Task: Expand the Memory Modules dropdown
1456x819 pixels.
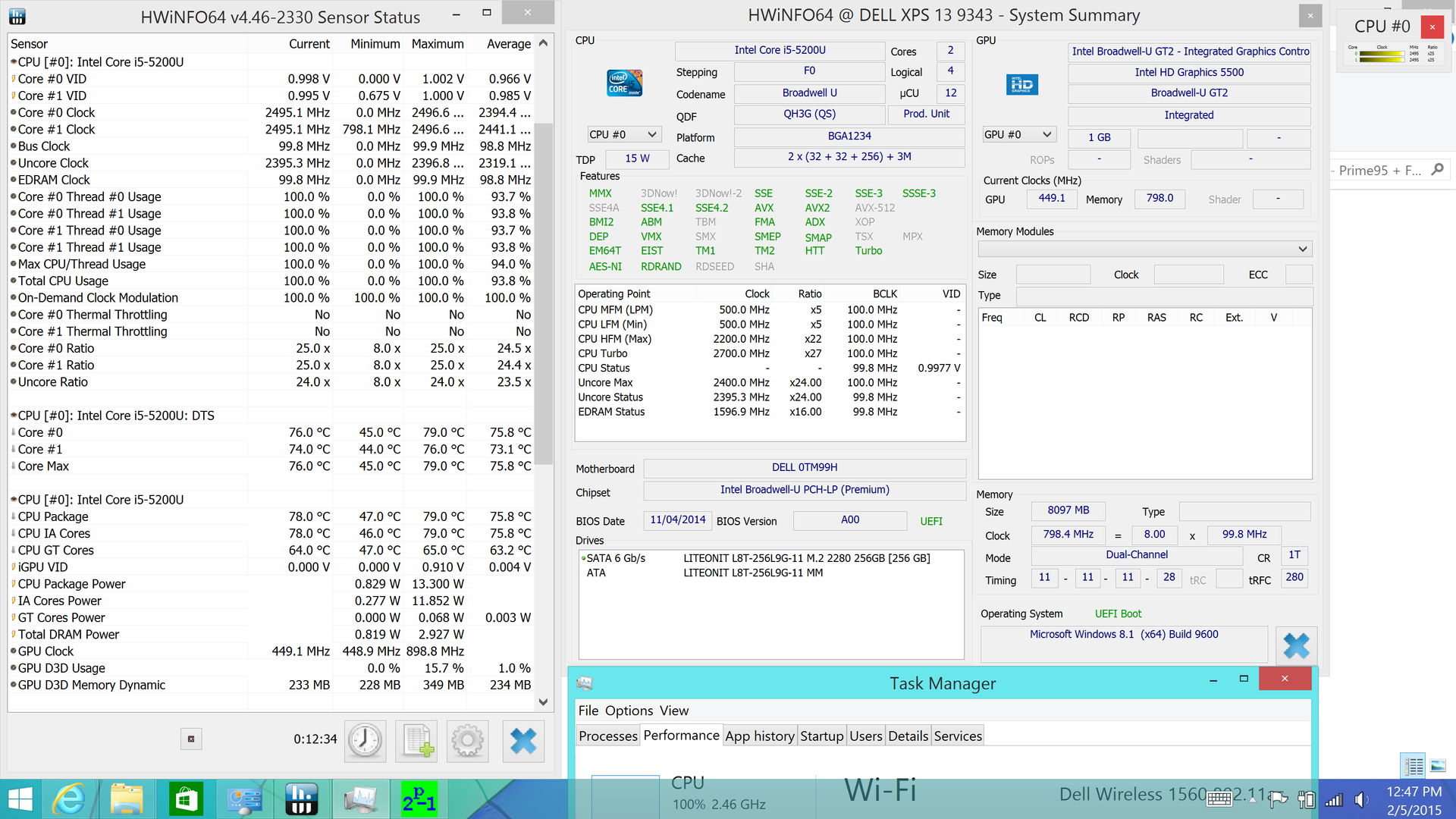Action: (1144, 249)
